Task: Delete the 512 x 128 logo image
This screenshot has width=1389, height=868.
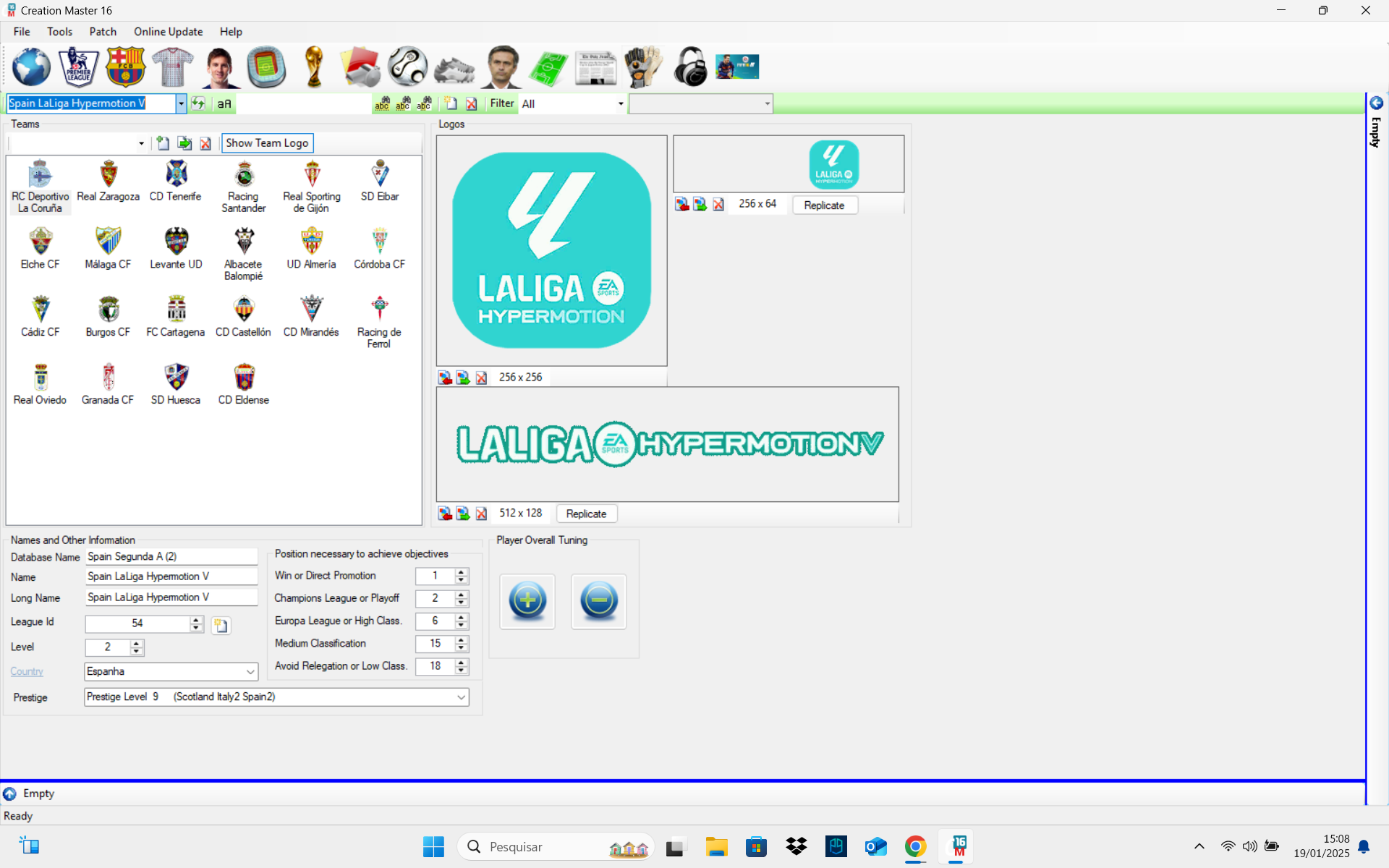Action: (481, 514)
